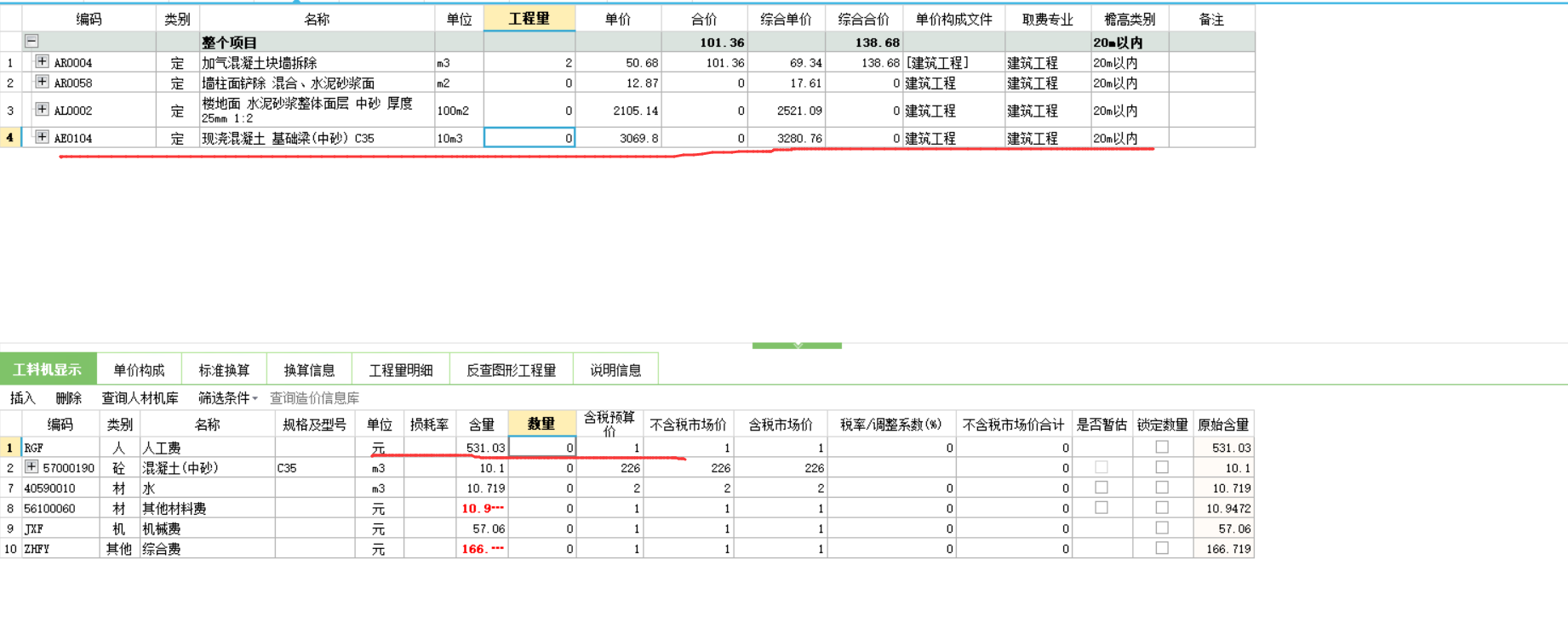Collapse the 整个项目 group minus icon
Screen dimensions: 1568x628
click(x=31, y=41)
